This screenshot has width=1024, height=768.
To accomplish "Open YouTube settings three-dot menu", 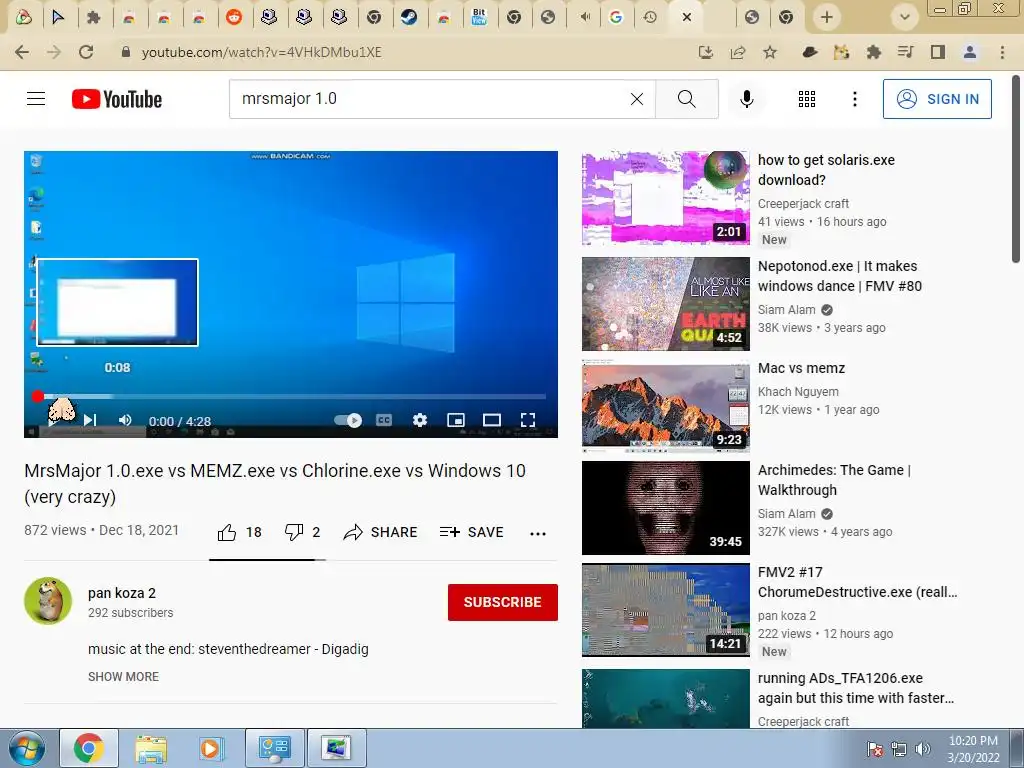I will coord(854,99).
